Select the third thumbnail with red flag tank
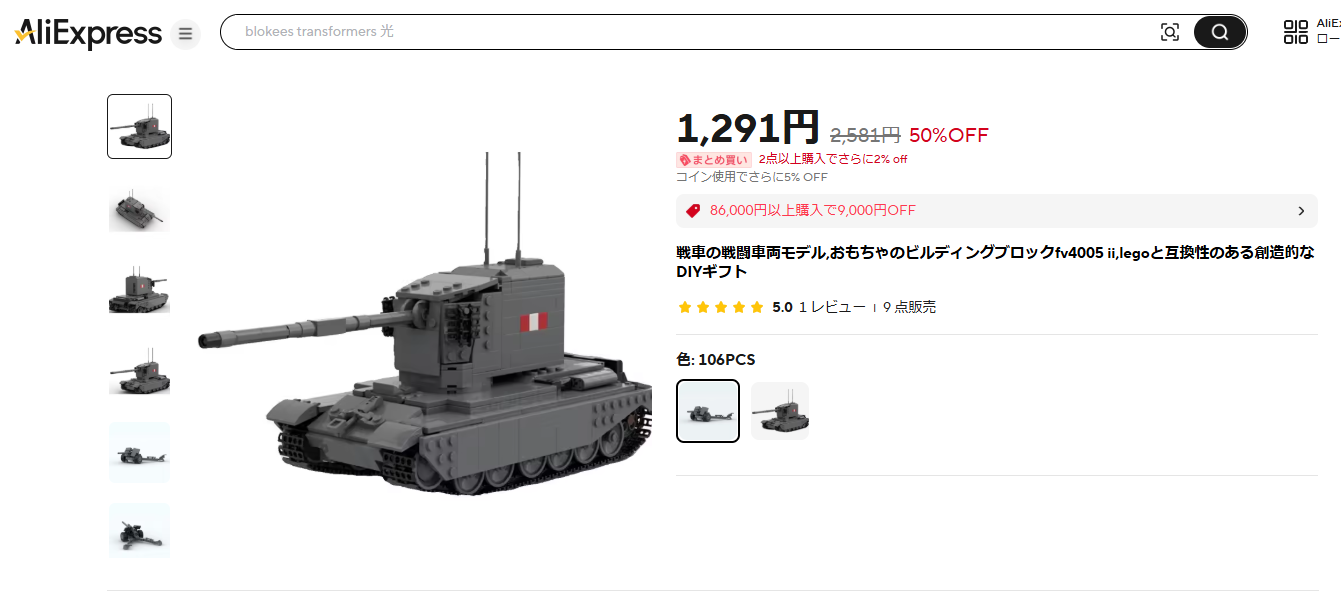Image resolution: width=1341 pixels, height=594 pixels. tap(139, 290)
